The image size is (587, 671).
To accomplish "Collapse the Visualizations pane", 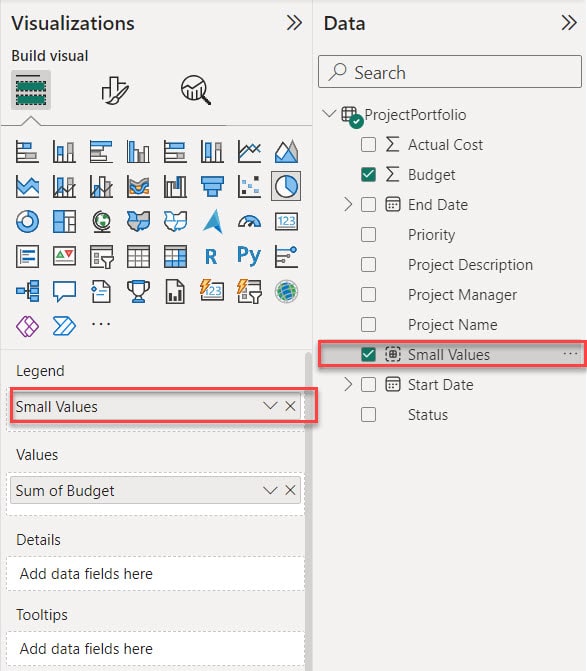I will point(294,23).
